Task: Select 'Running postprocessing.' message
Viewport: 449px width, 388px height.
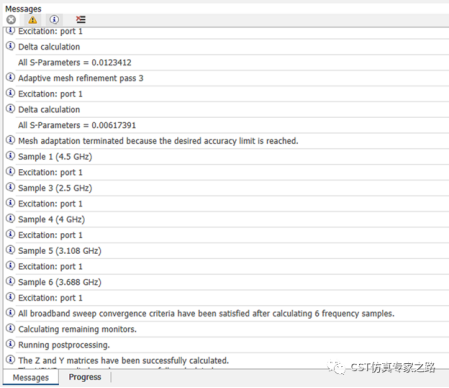Action: 64,345
